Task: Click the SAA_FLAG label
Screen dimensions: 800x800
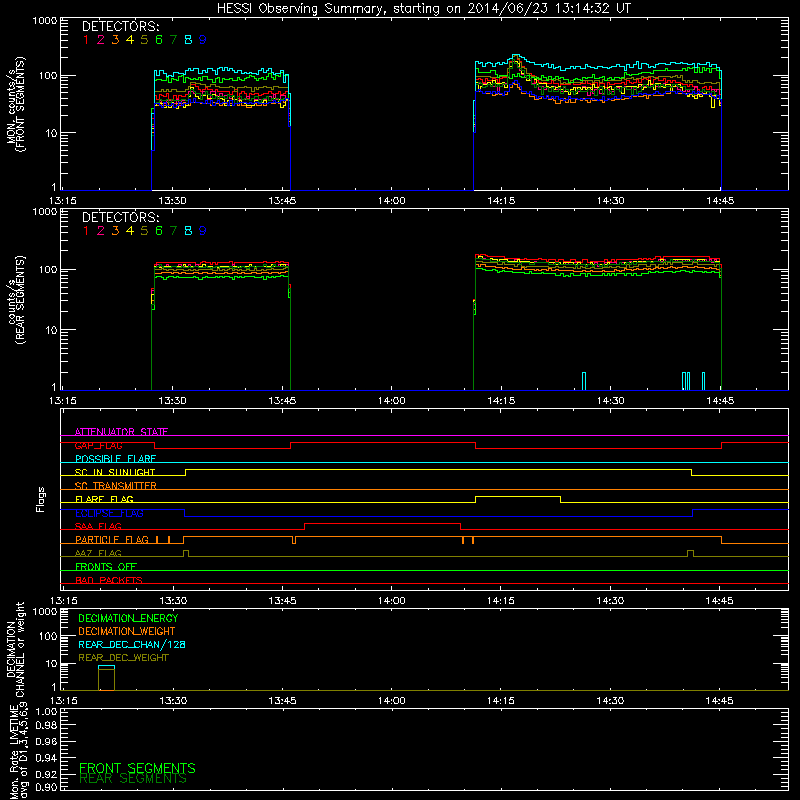Action: point(98,526)
